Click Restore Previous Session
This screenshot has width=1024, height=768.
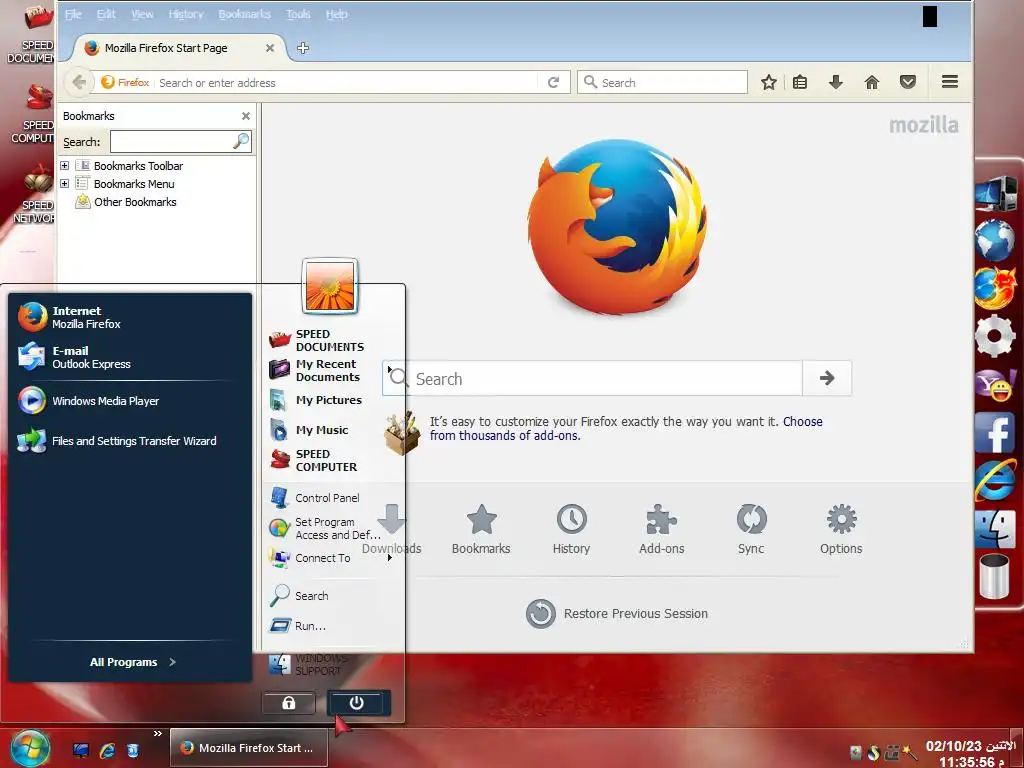point(617,613)
